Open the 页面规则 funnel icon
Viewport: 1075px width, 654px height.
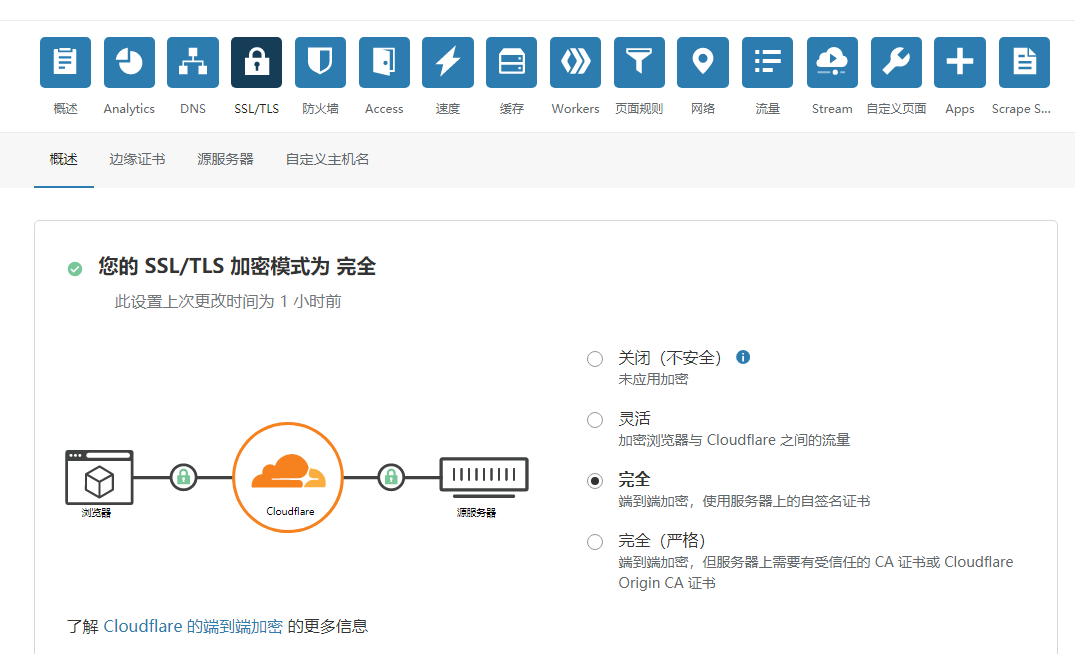point(639,62)
